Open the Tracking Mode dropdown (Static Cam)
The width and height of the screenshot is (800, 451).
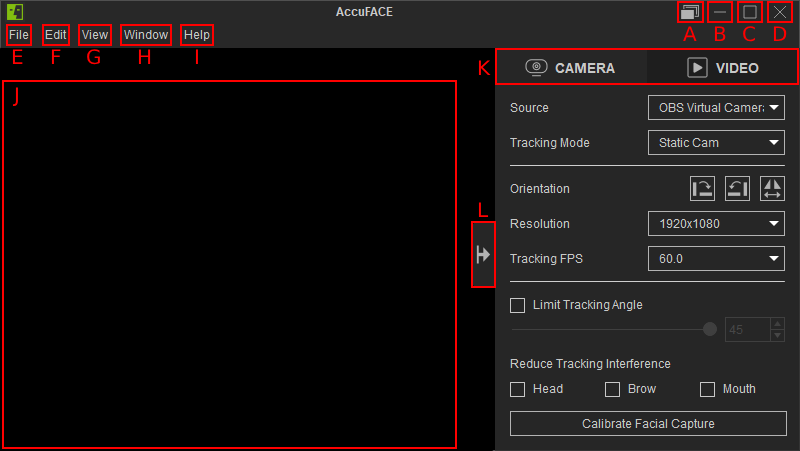coord(716,143)
